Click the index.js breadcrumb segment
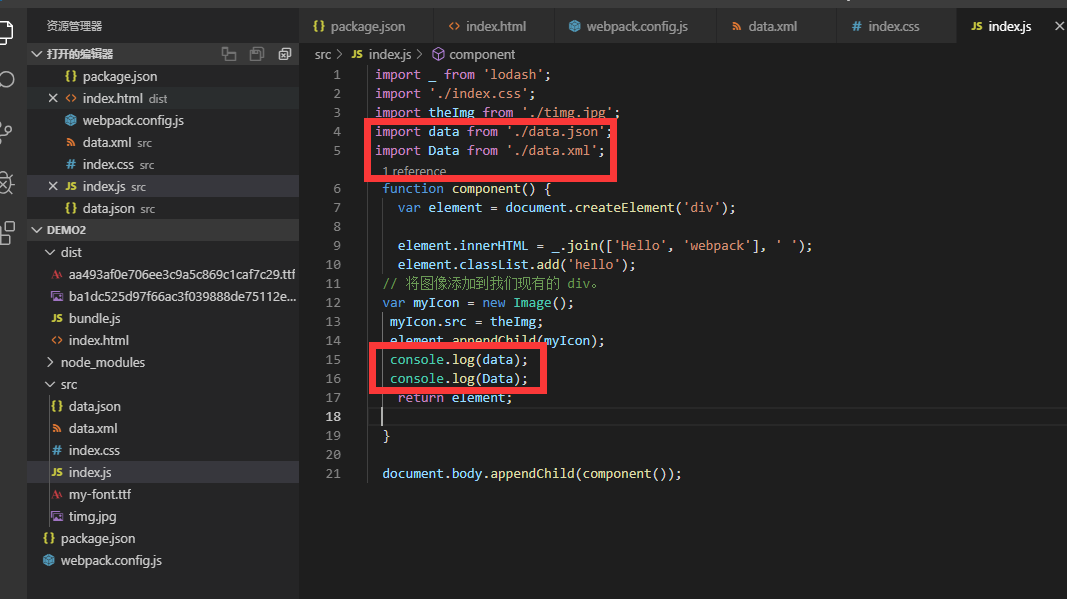The width and height of the screenshot is (1067, 599). [390, 54]
